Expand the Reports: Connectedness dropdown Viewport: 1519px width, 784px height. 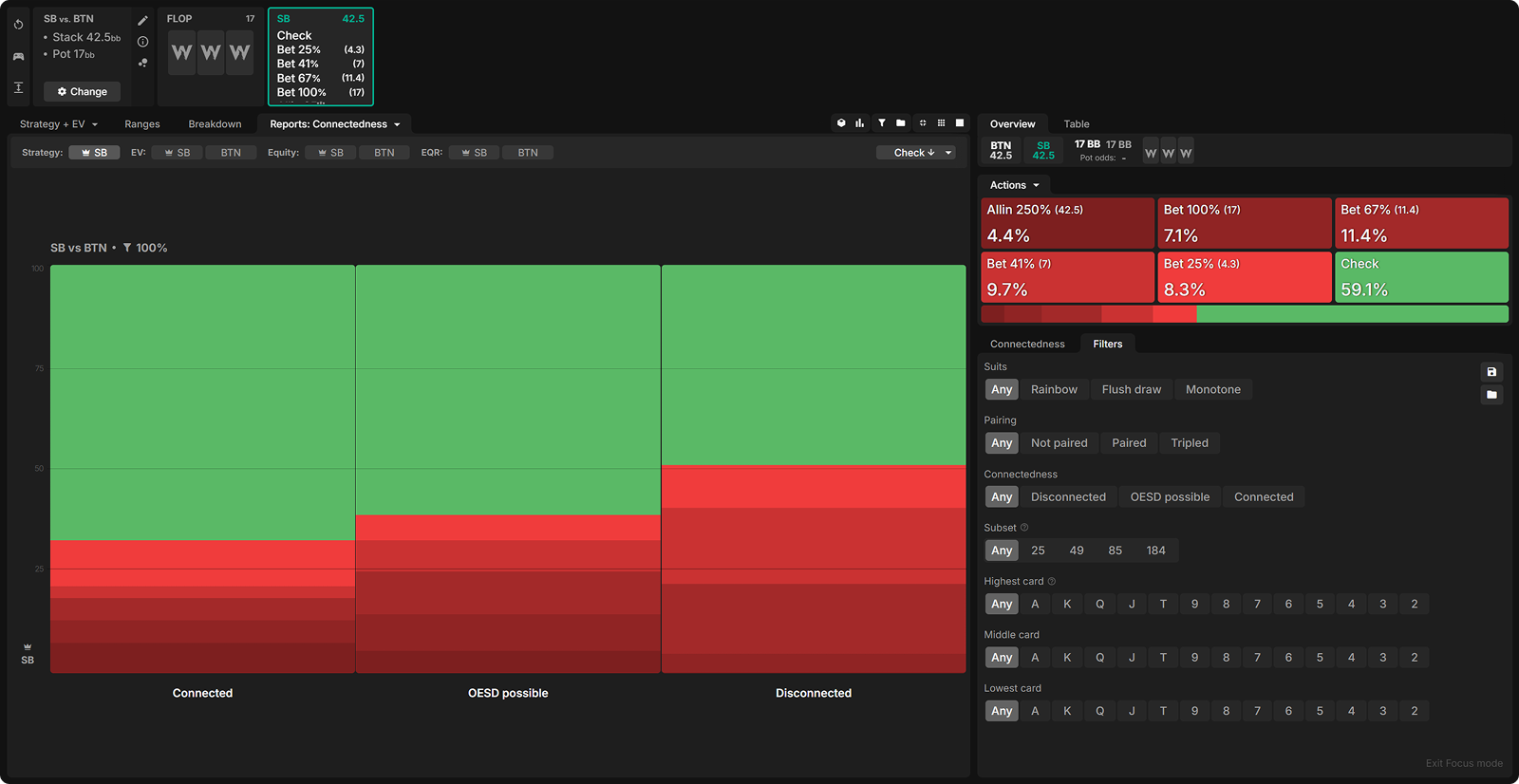tap(334, 124)
